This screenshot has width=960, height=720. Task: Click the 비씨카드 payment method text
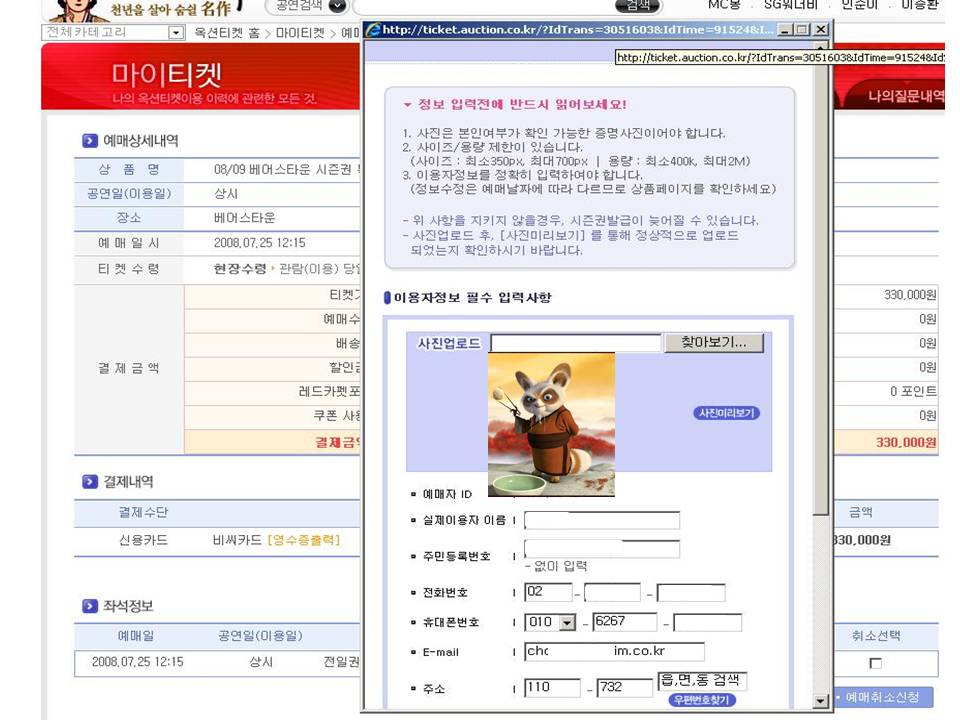(x=237, y=540)
